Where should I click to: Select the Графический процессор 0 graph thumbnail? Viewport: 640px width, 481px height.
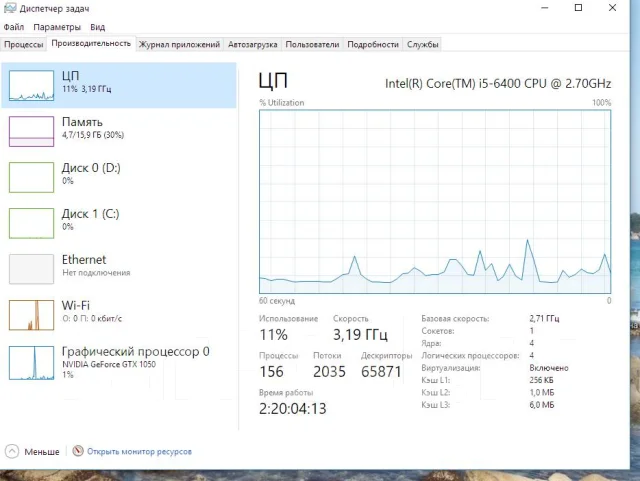(31, 363)
